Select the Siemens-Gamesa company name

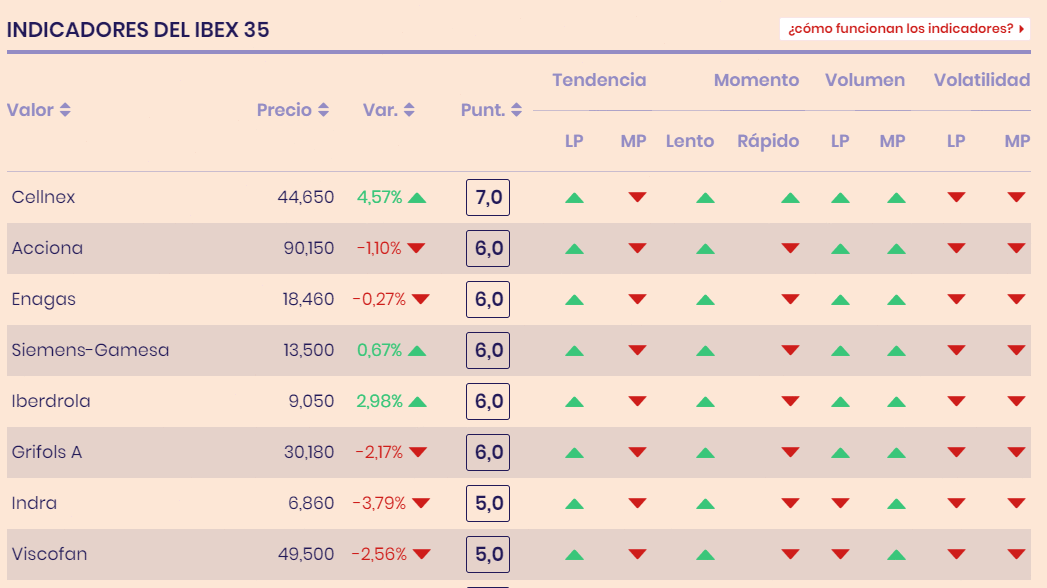coord(90,350)
